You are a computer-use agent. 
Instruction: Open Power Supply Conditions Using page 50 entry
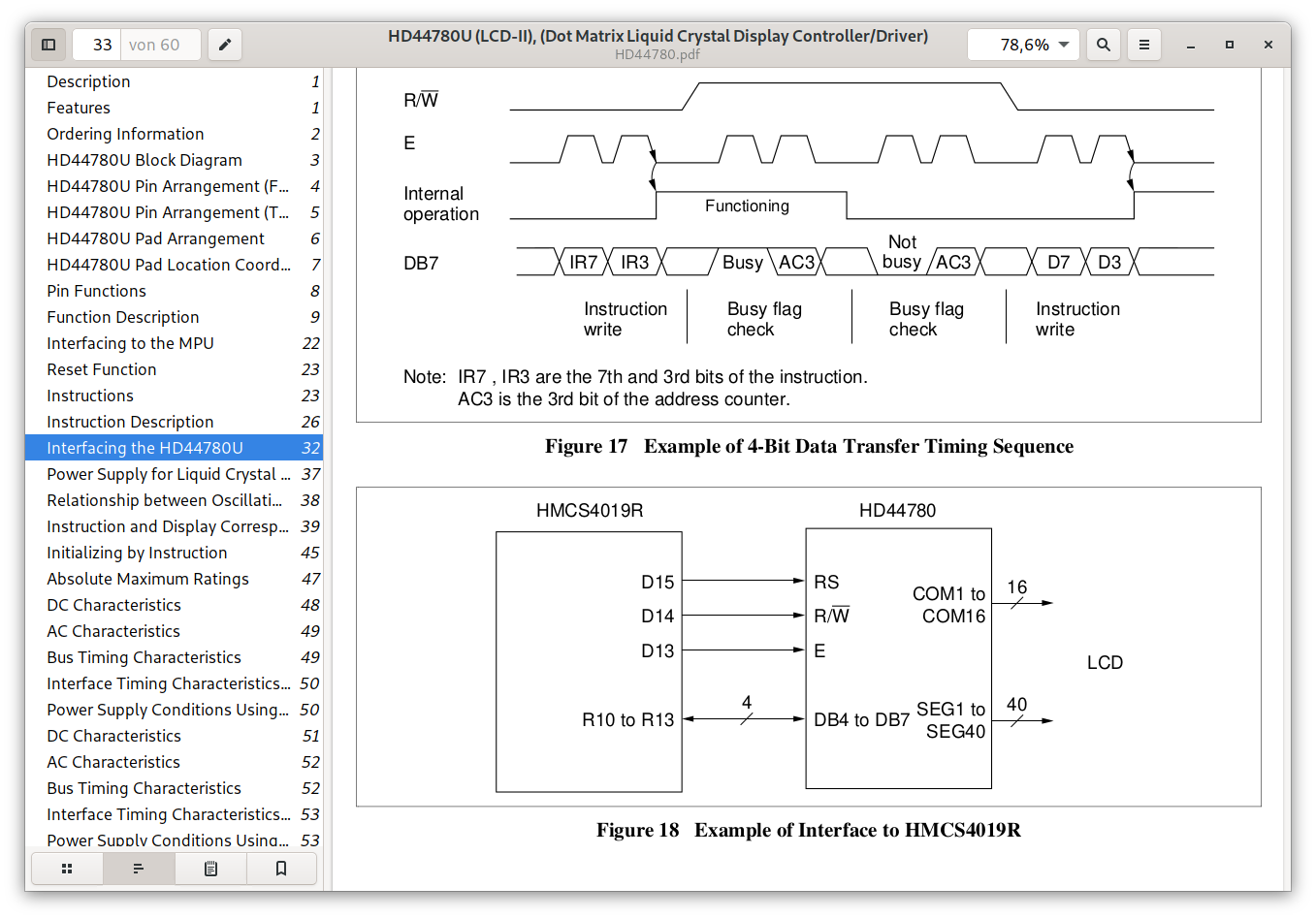[x=174, y=710]
